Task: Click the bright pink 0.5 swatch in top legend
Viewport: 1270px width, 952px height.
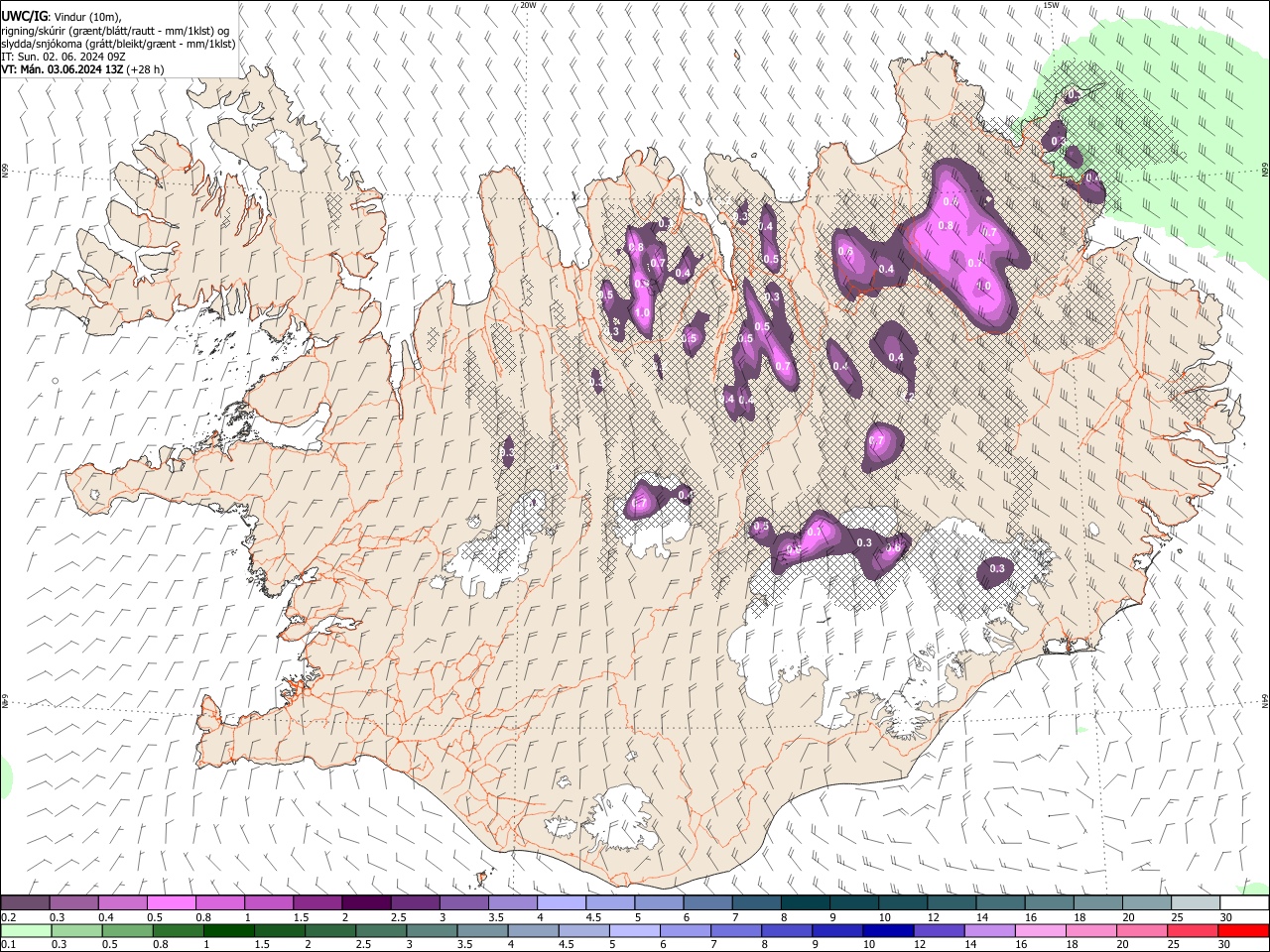Action: point(171,902)
